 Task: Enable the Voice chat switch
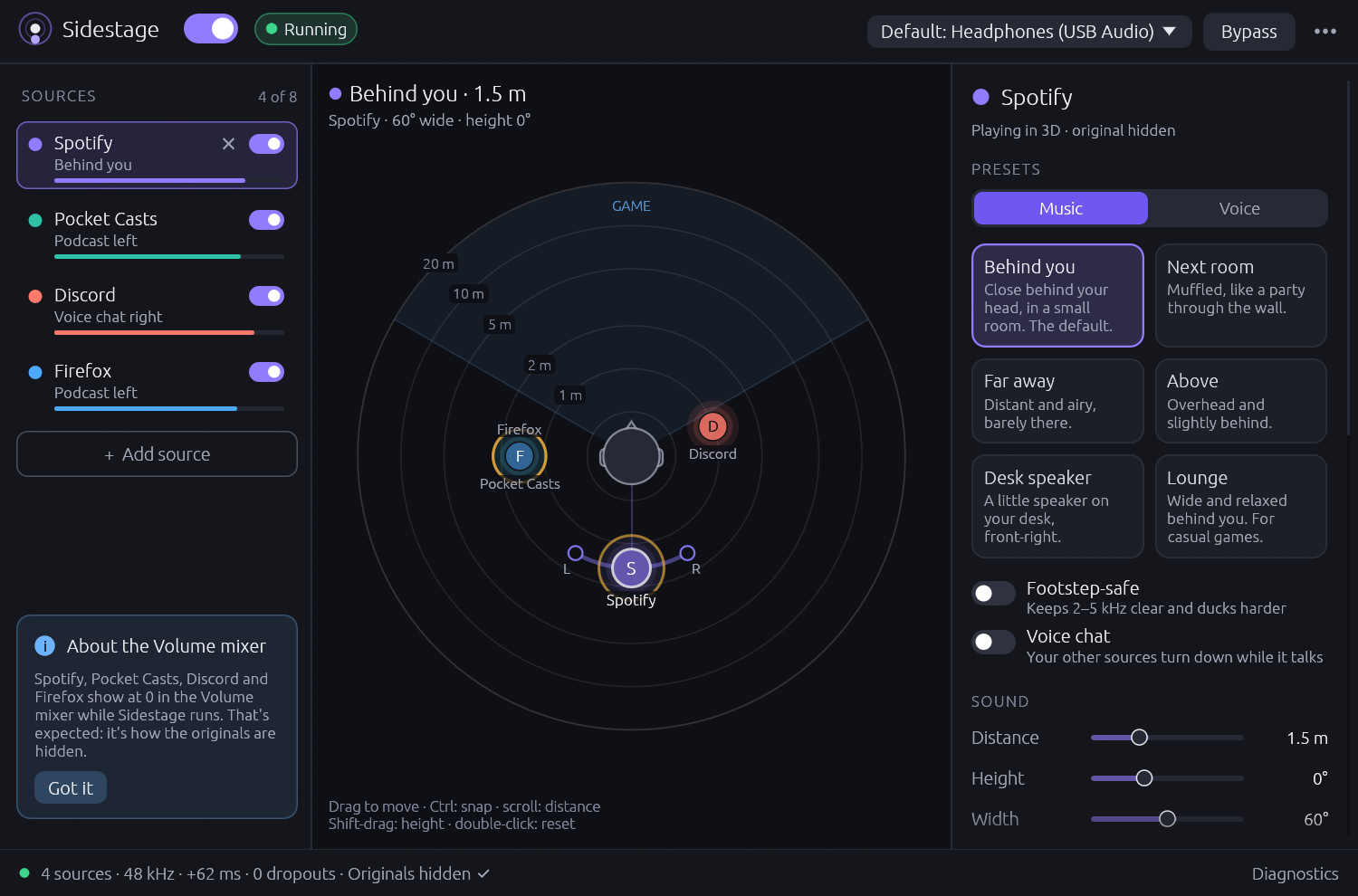tap(993, 642)
